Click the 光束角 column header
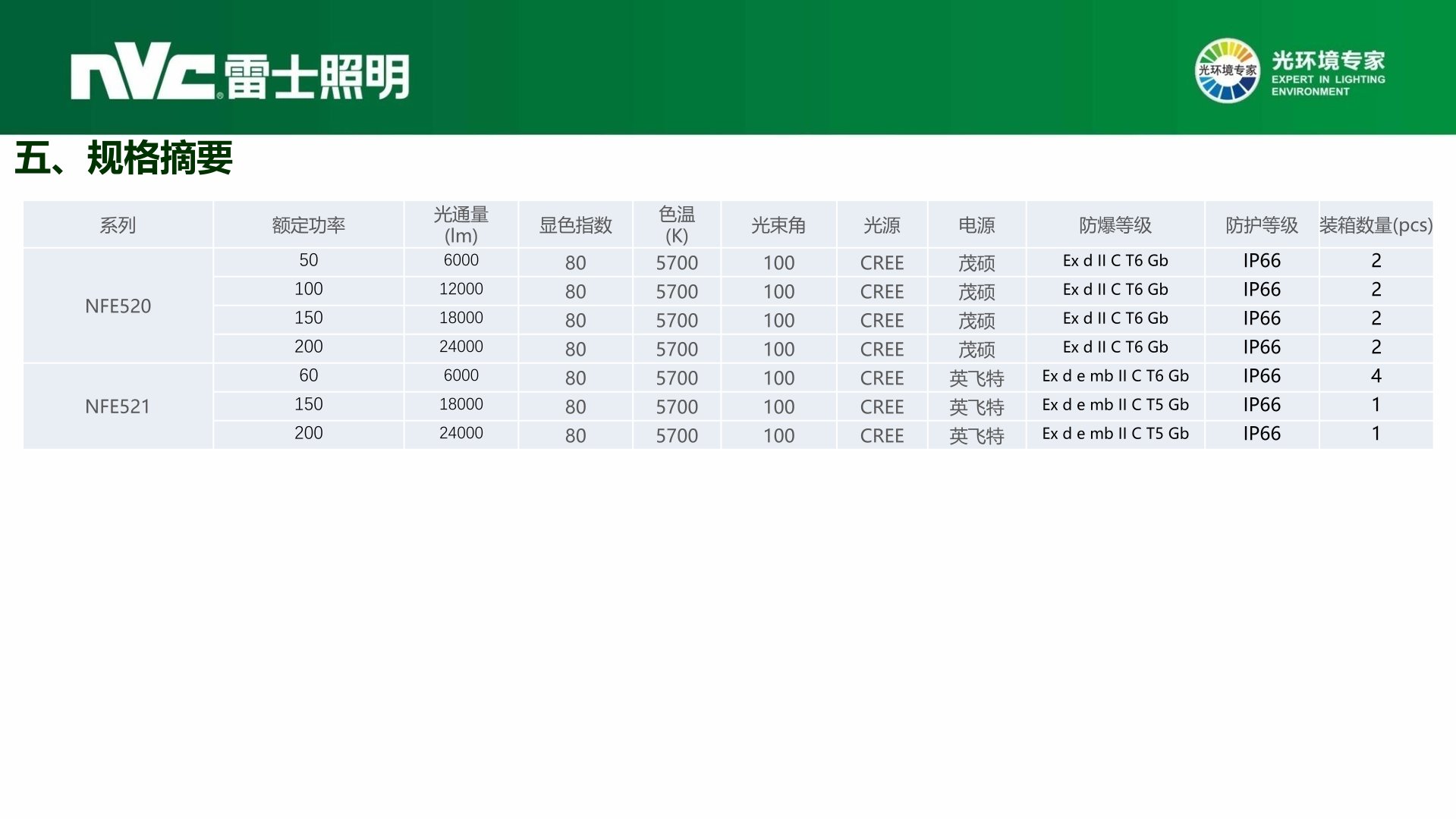 (x=778, y=225)
